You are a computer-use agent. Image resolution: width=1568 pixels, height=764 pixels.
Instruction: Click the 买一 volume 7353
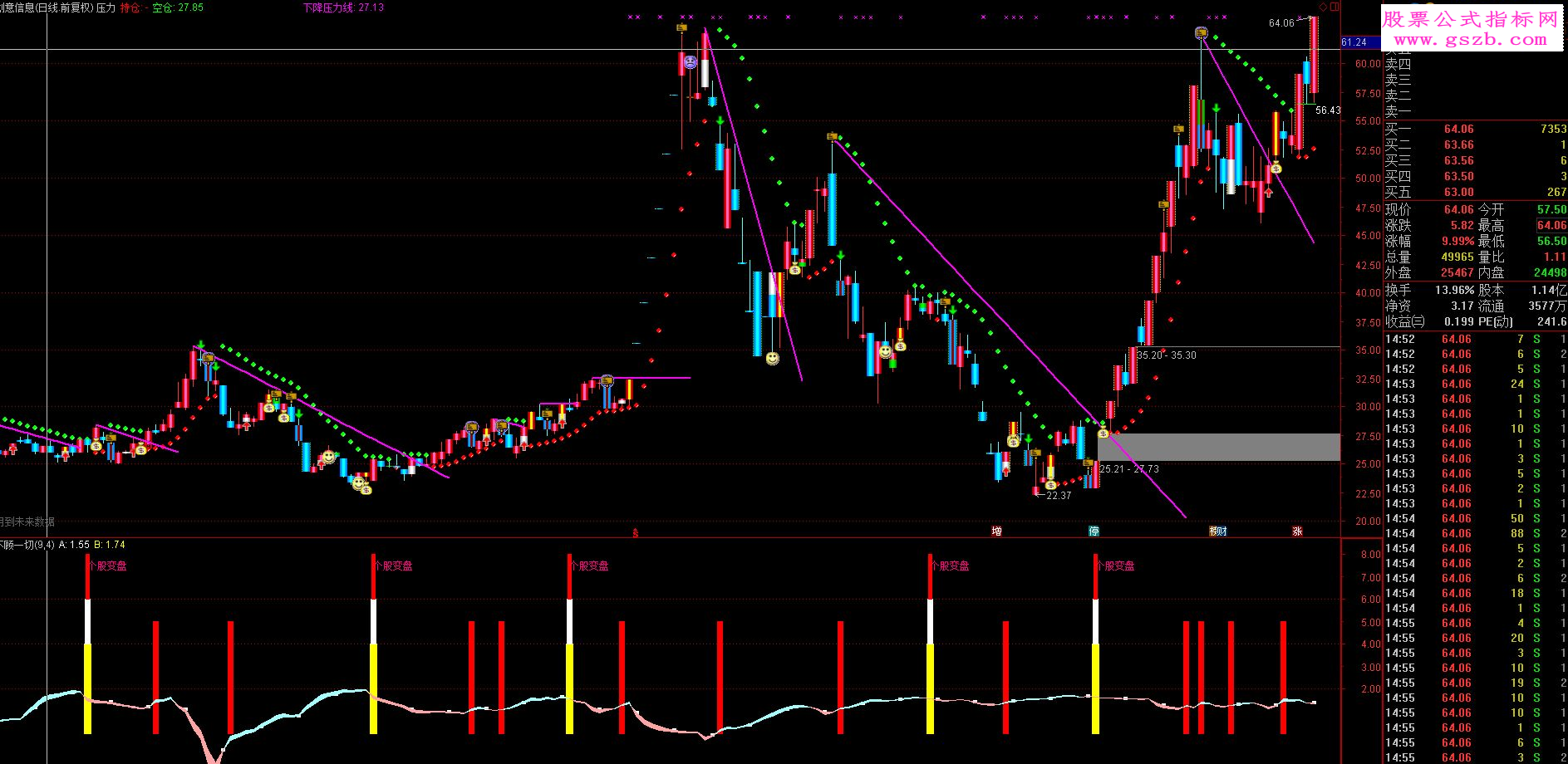1552,129
